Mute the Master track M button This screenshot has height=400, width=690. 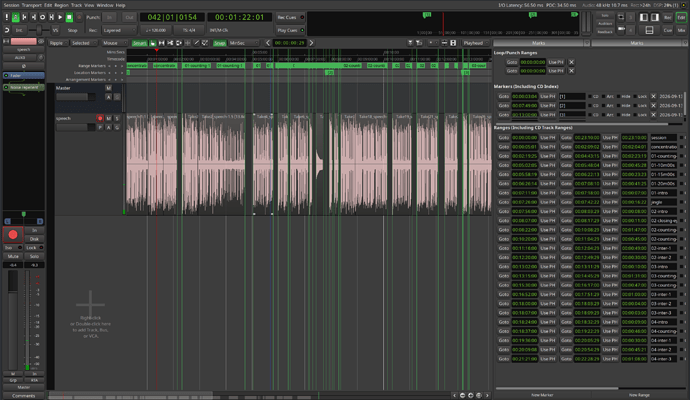pyautogui.click(x=109, y=88)
